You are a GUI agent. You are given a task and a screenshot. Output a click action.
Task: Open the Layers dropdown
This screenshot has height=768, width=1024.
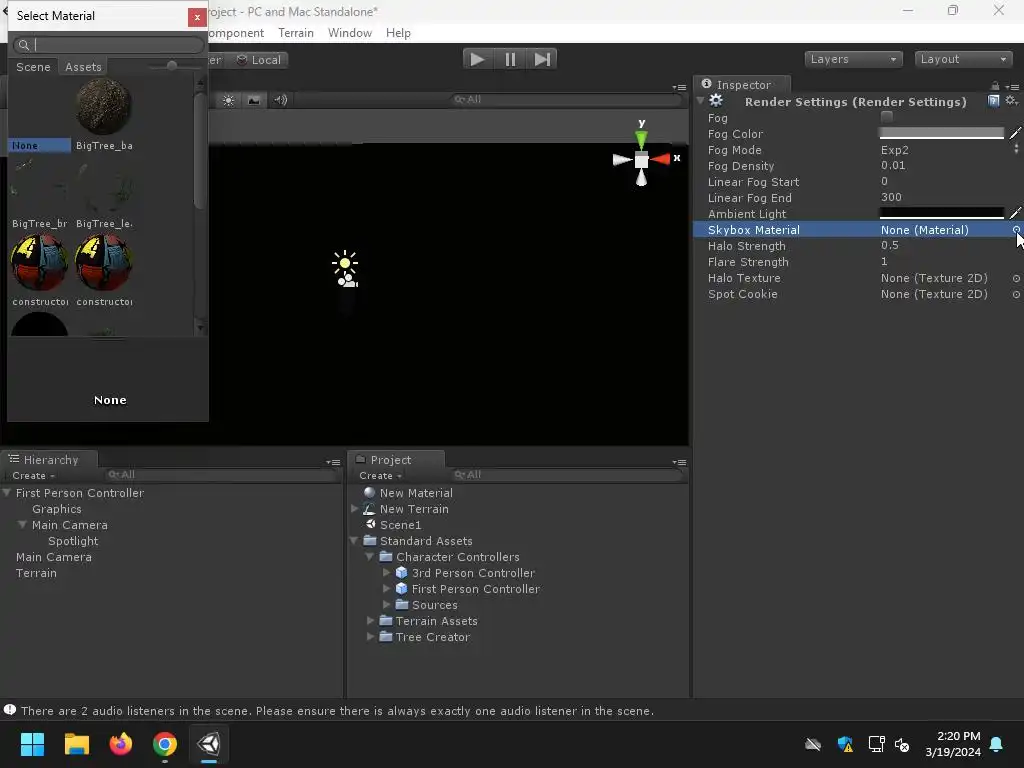(x=853, y=59)
